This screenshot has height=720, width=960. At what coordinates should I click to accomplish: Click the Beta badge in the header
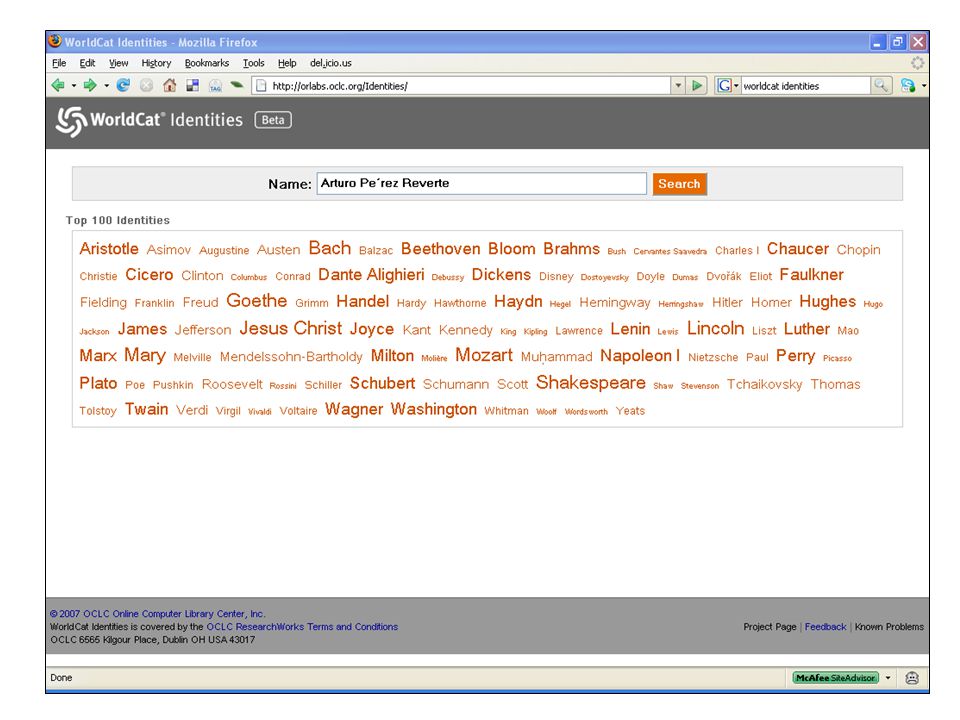click(273, 120)
